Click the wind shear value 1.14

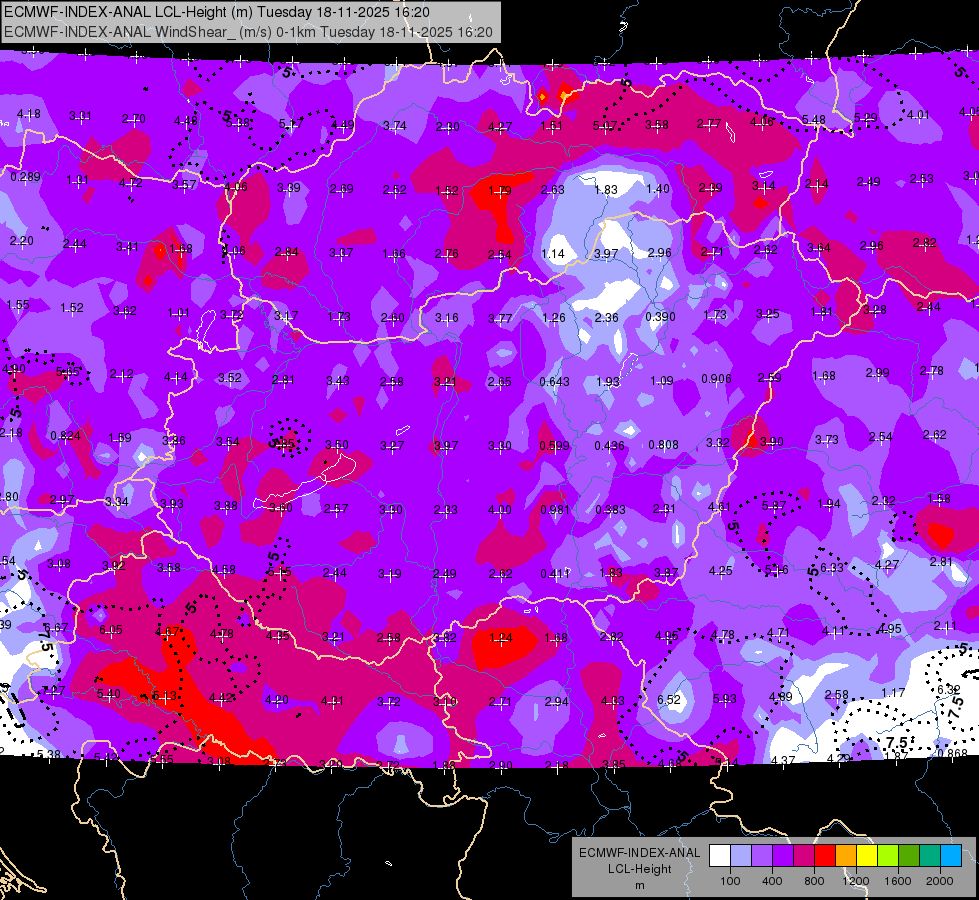[x=553, y=254]
